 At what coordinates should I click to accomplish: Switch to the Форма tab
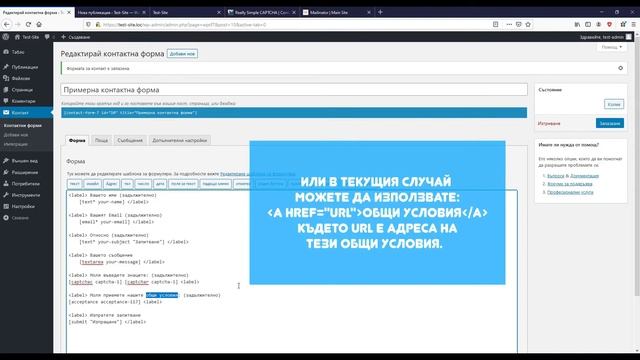pos(77,140)
